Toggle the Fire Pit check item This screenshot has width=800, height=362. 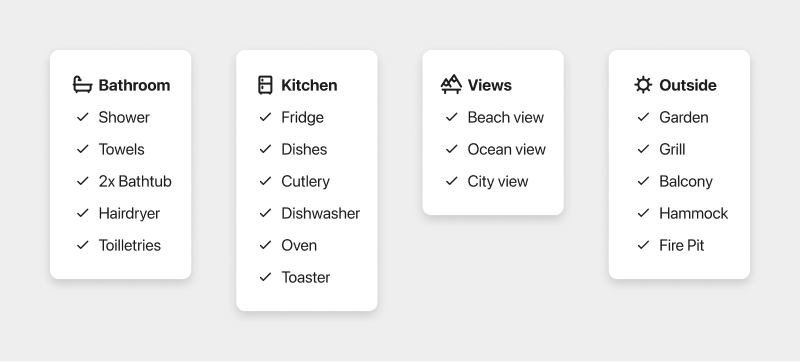[670, 245]
